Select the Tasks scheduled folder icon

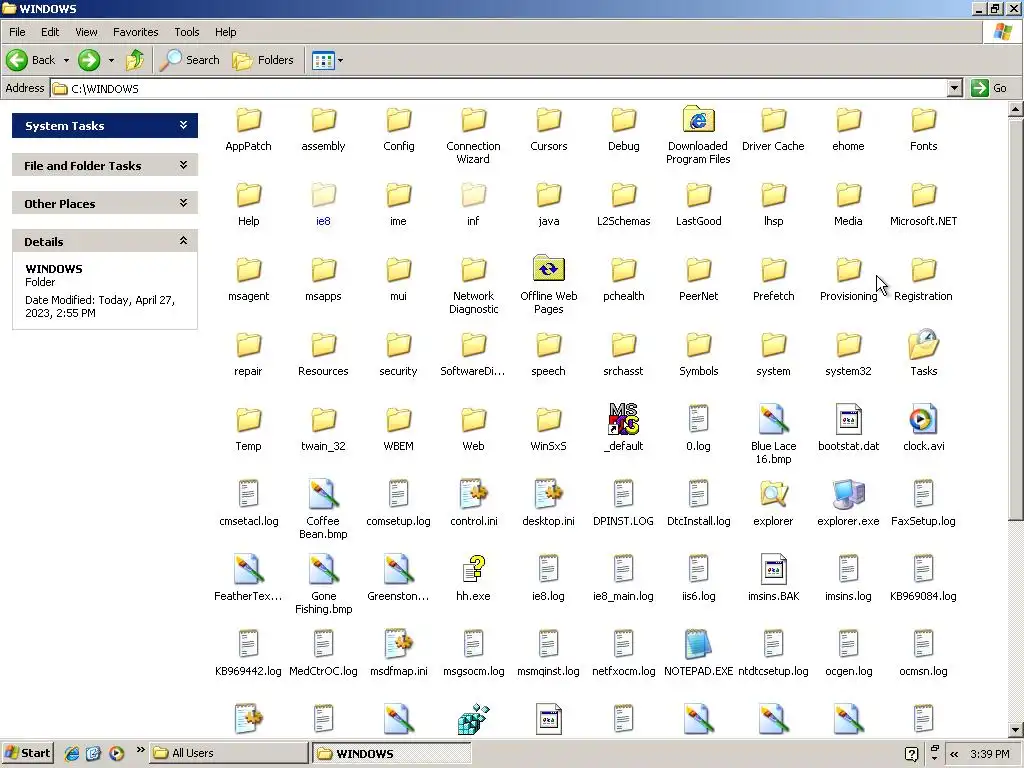tap(923, 344)
